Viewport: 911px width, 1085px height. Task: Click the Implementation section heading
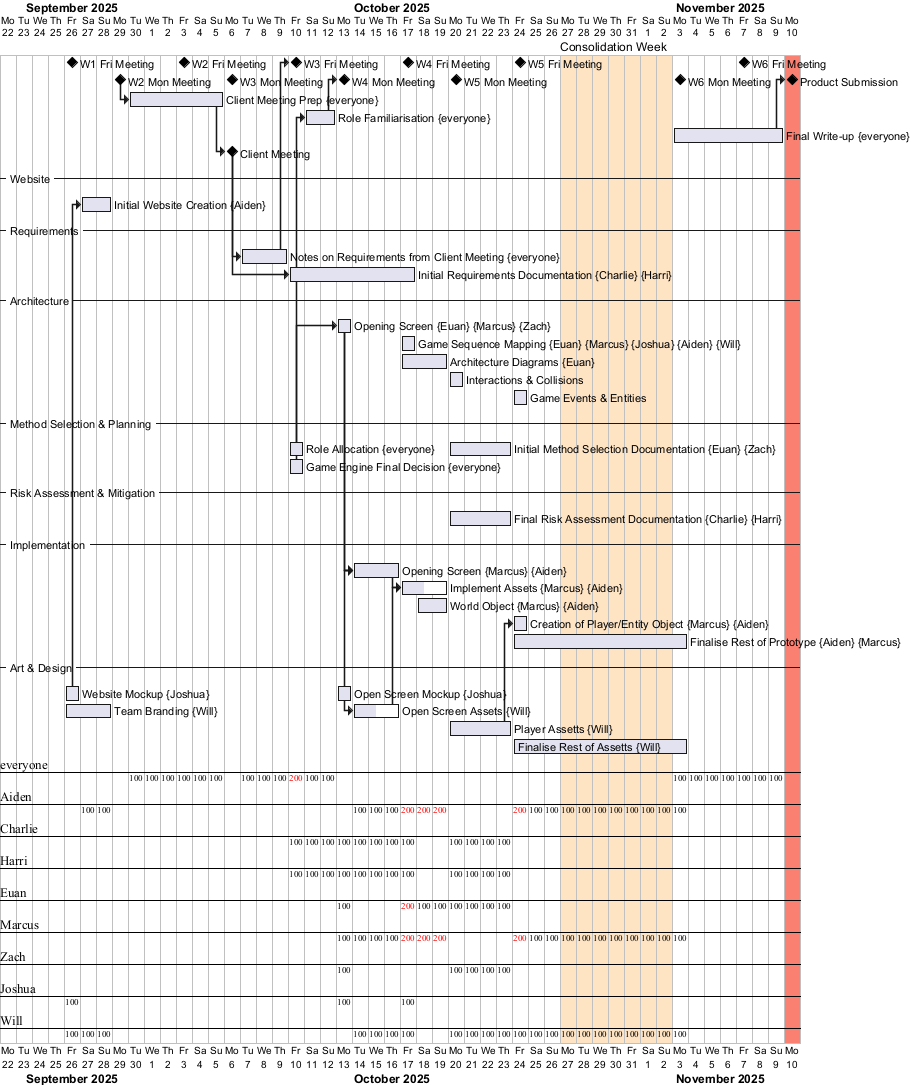point(47,545)
